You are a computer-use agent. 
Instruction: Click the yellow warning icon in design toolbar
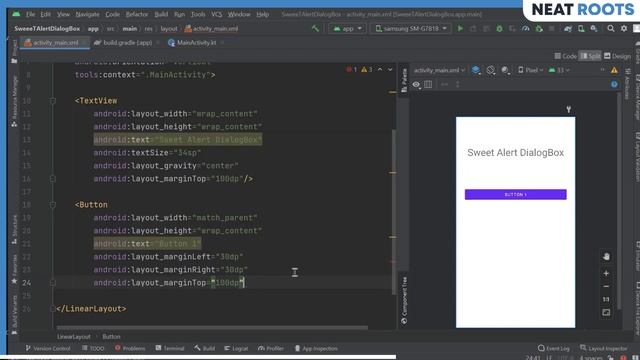(x=614, y=70)
